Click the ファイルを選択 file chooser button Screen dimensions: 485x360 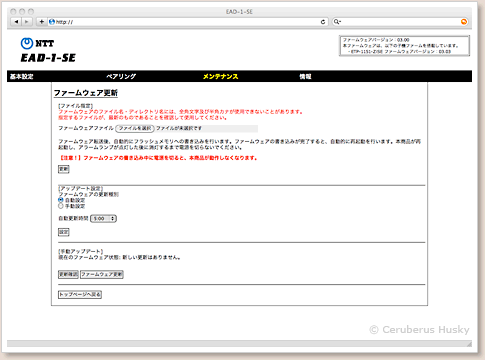click(135, 128)
